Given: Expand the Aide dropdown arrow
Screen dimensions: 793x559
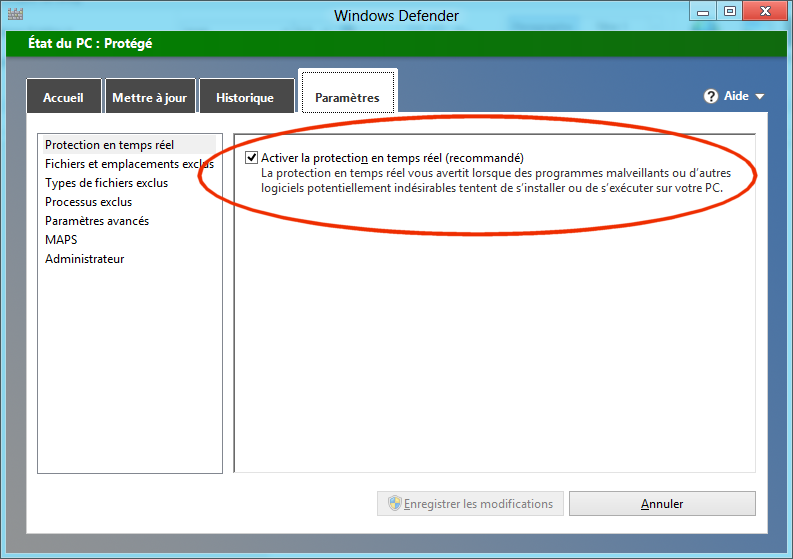Looking at the screenshot, I should coord(760,96).
